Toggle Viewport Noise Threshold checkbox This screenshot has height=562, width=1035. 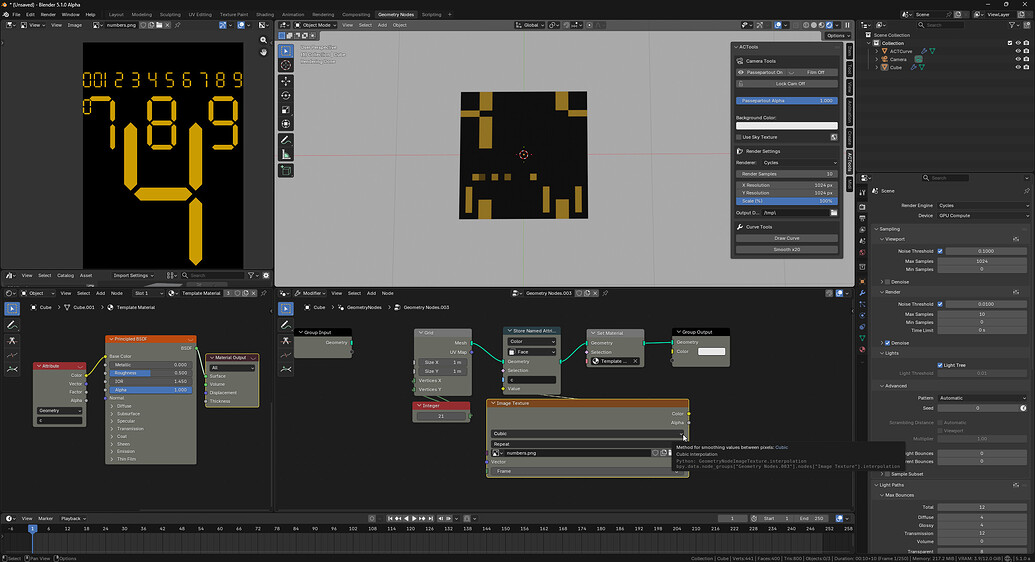940,251
